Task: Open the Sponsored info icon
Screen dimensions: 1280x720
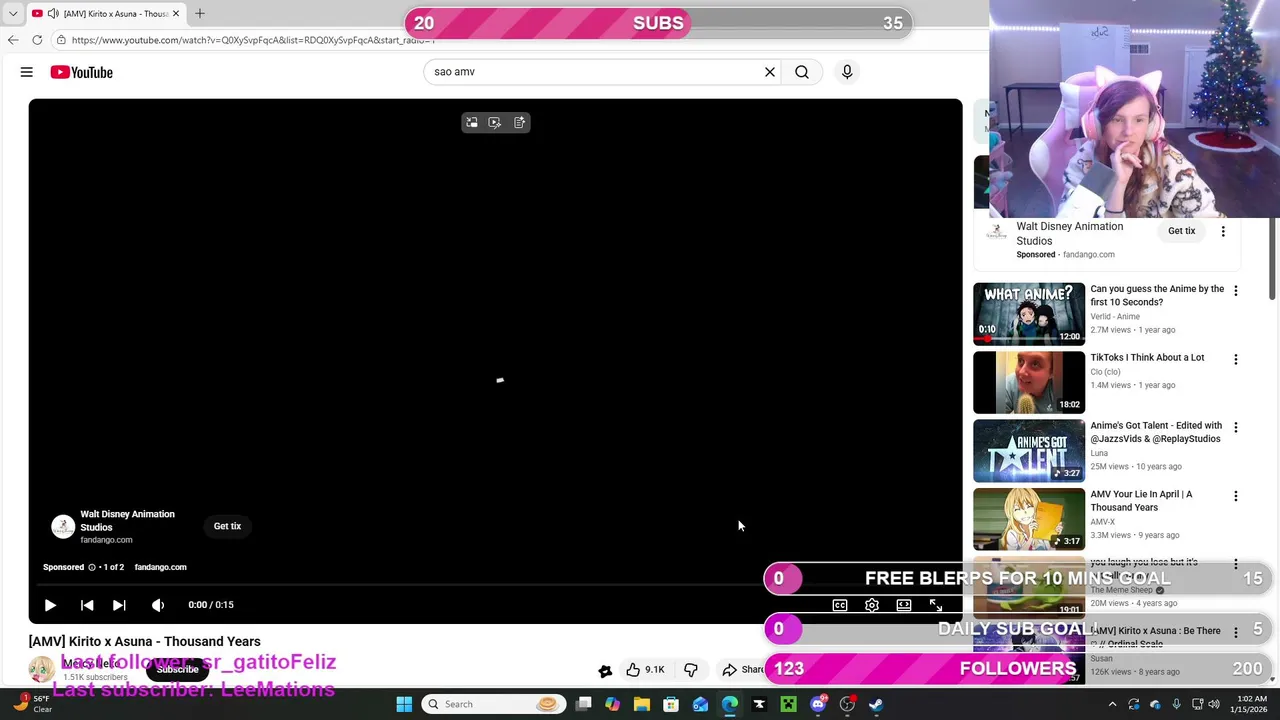Action: coord(91,567)
